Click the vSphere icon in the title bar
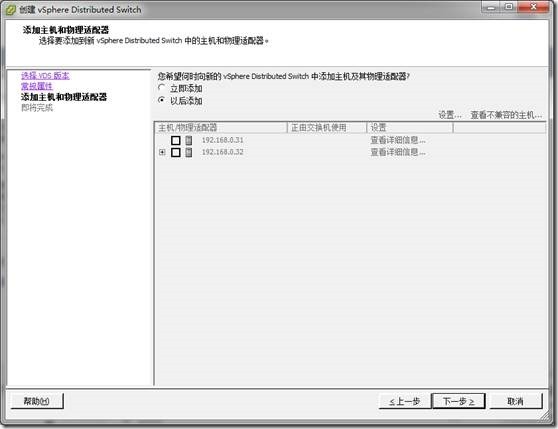 pyautogui.click(x=11, y=10)
